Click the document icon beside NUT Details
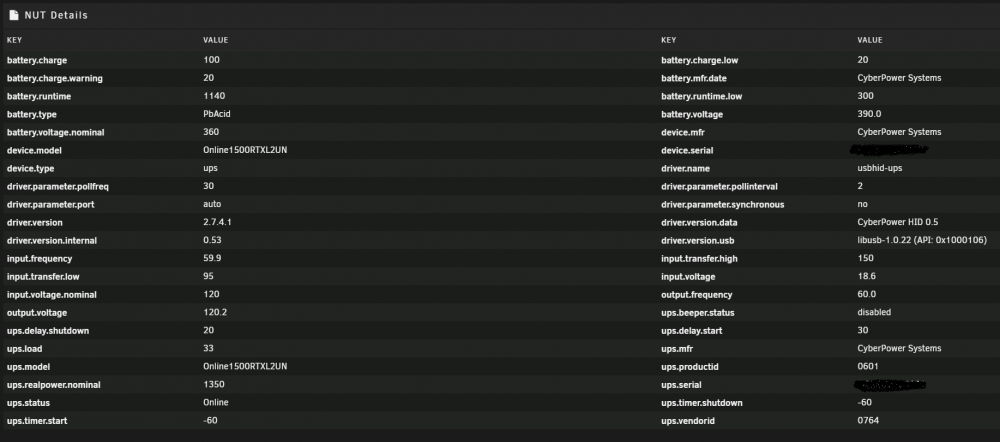 [13, 15]
